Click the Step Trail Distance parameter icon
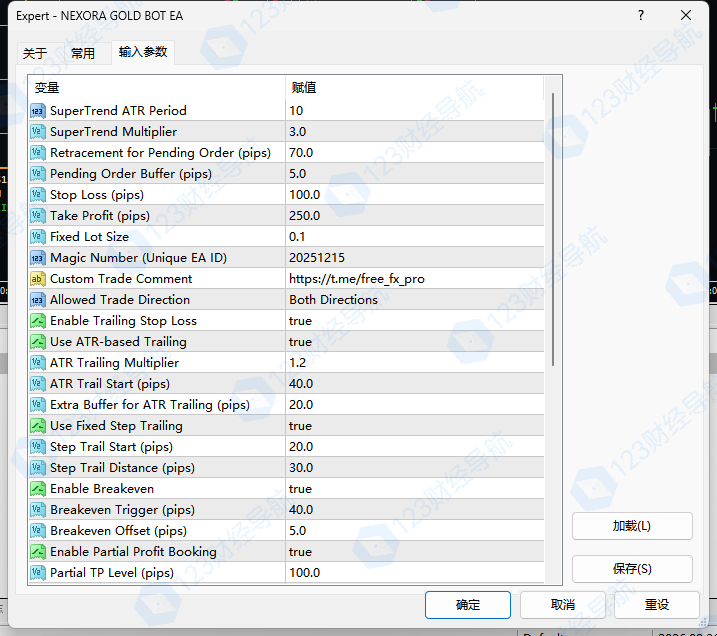Image resolution: width=717 pixels, height=636 pixels. coord(37,468)
